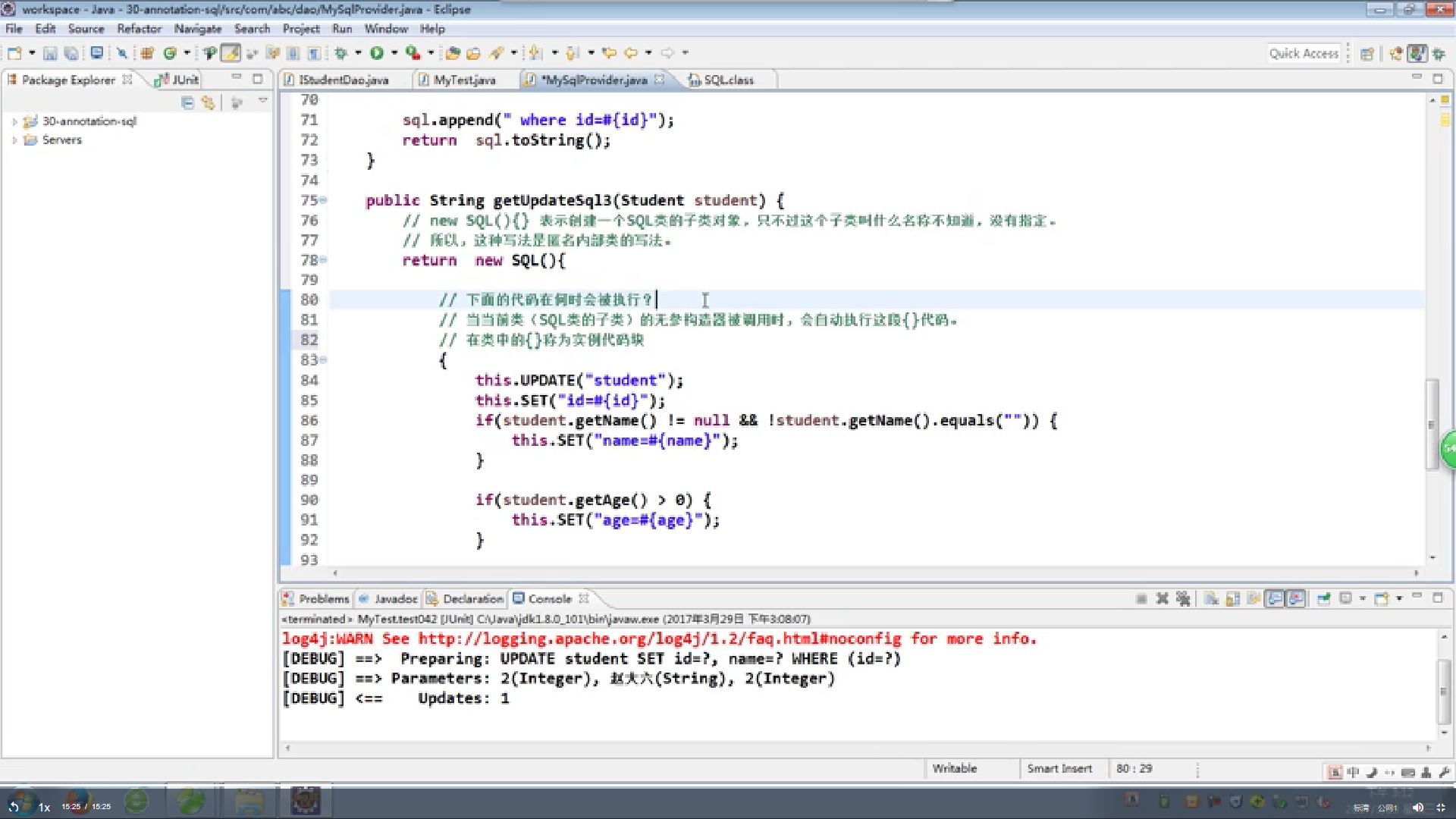This screenshot has height=819, width=1456.
Task: Switch to the IStudentDao.java editor tab
Action: click(x=344, y=80)
